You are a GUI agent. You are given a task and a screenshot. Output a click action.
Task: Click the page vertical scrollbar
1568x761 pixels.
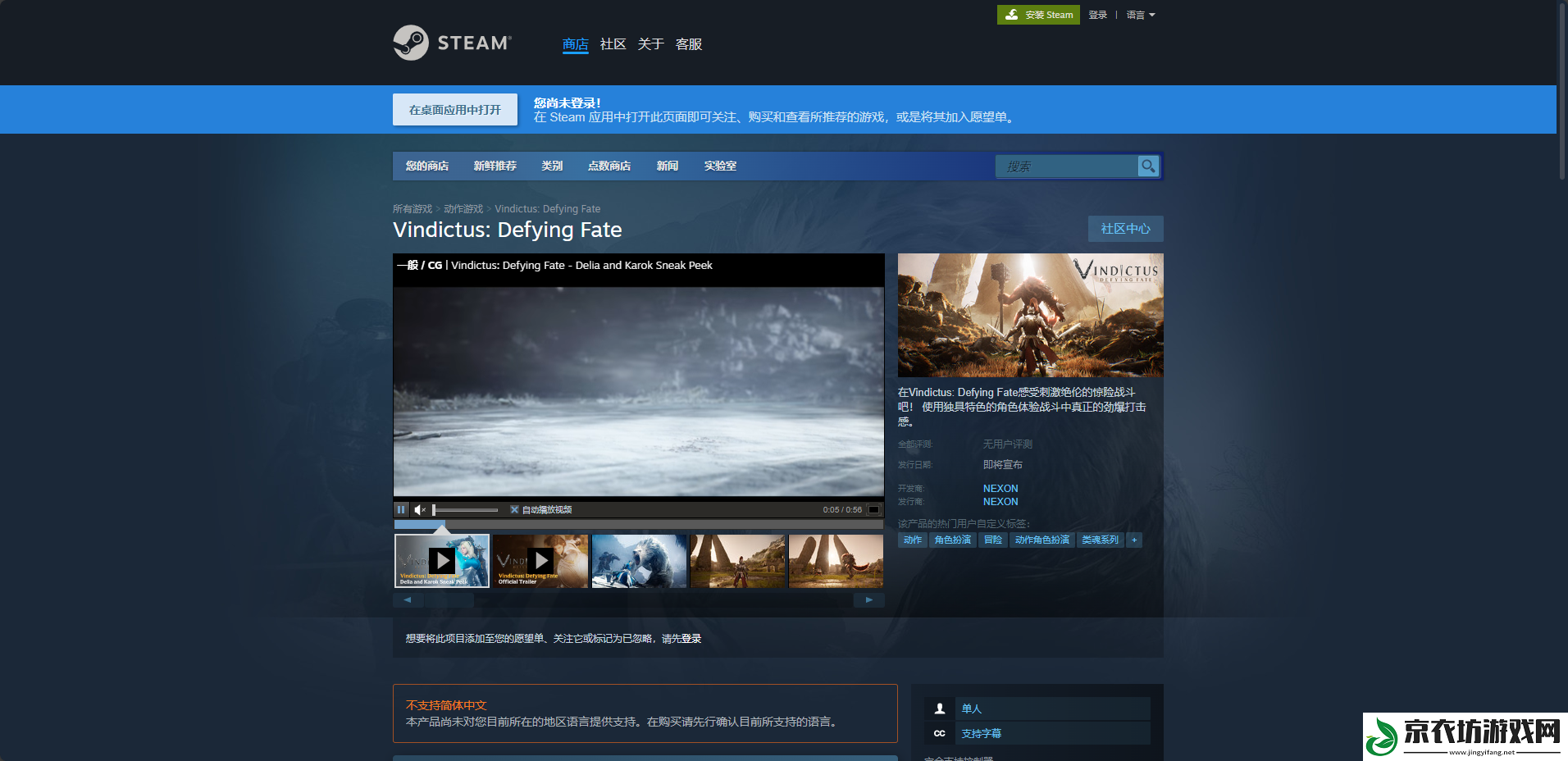tap(1562, 90)
